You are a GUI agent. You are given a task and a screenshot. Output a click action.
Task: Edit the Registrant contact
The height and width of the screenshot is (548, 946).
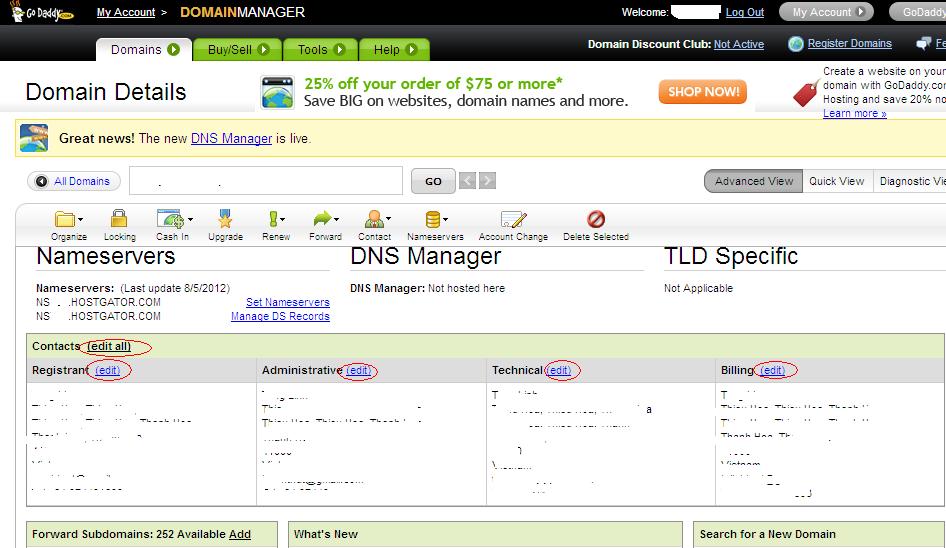(x=107, y=371)
